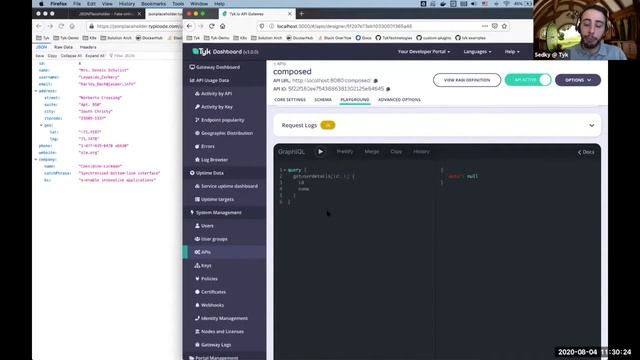
Task: Click View Raw Definition button
Action: (x=467, y=80)
